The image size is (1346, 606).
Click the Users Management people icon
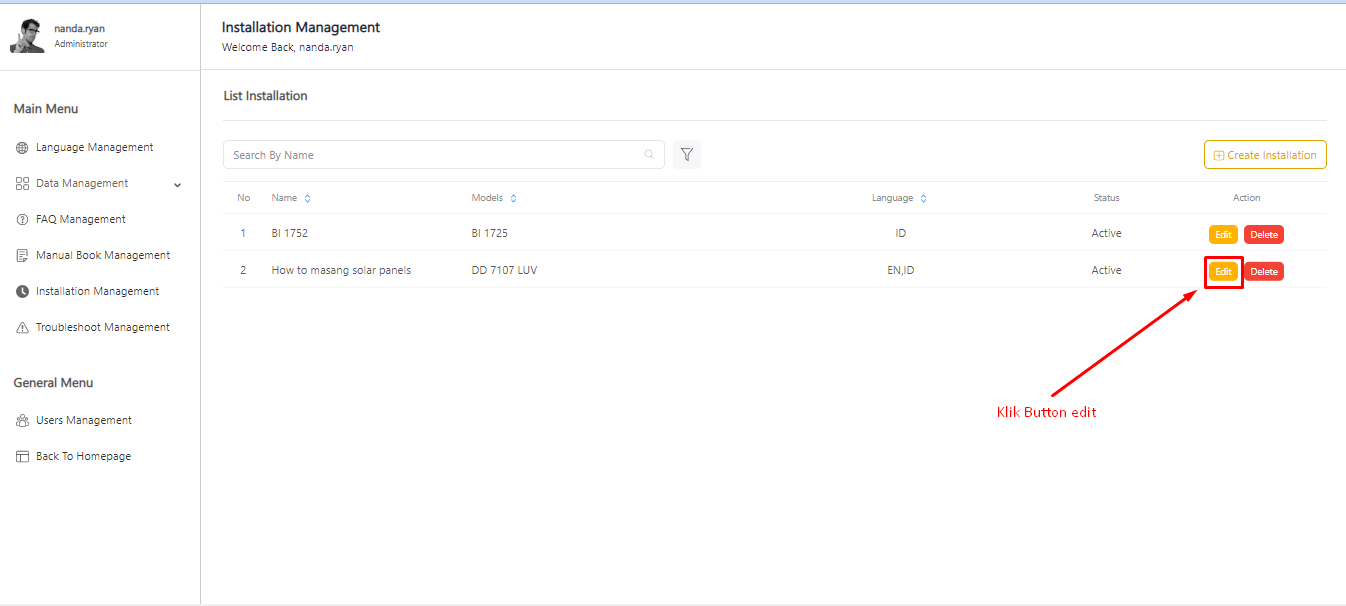pyautogui.click(x=22, y=421)
